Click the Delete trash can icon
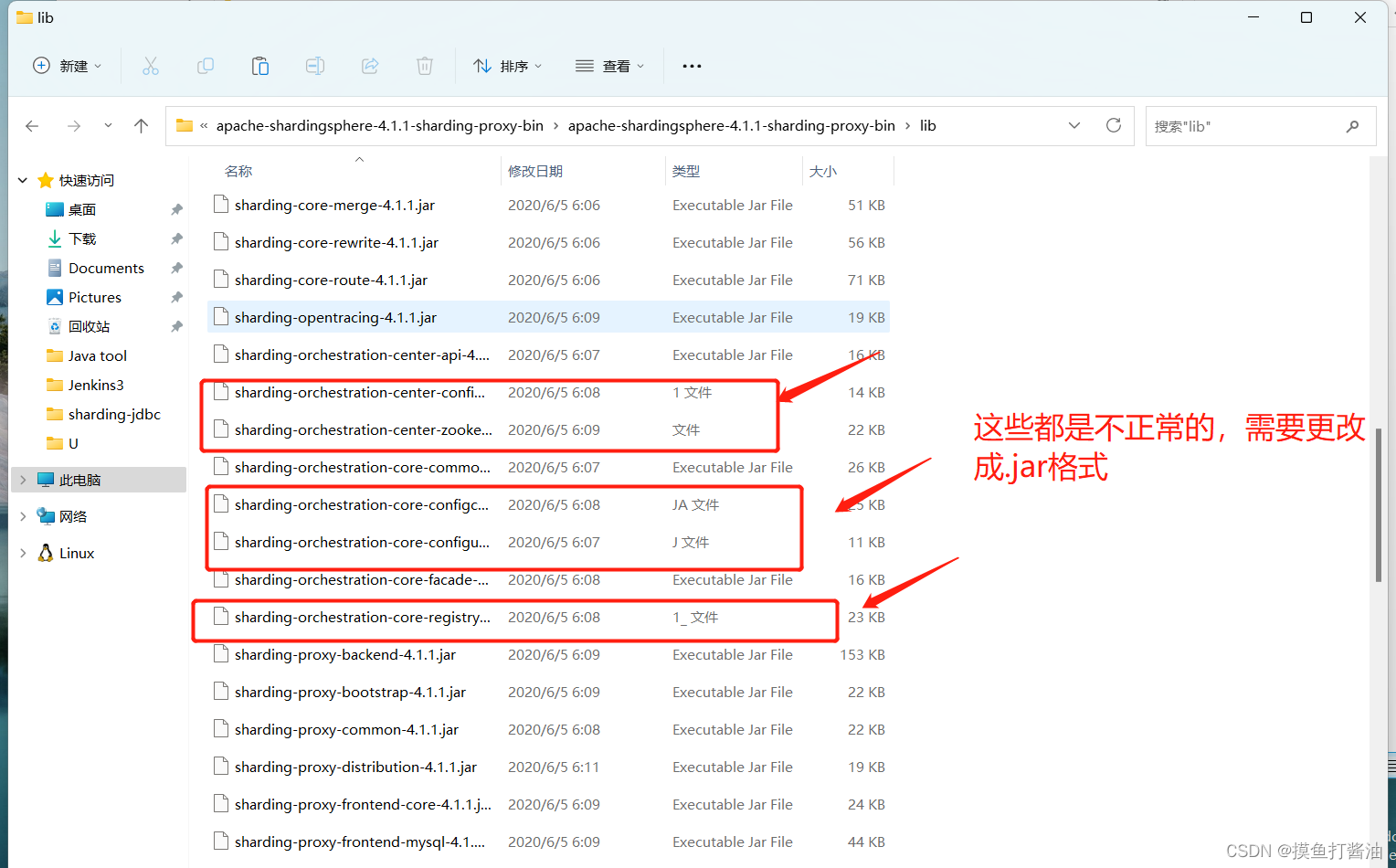Viewport: 1396px width, 868px height. point(425,66)
